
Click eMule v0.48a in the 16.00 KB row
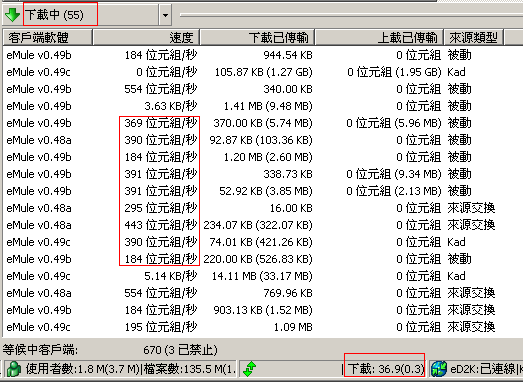point(39,208)
